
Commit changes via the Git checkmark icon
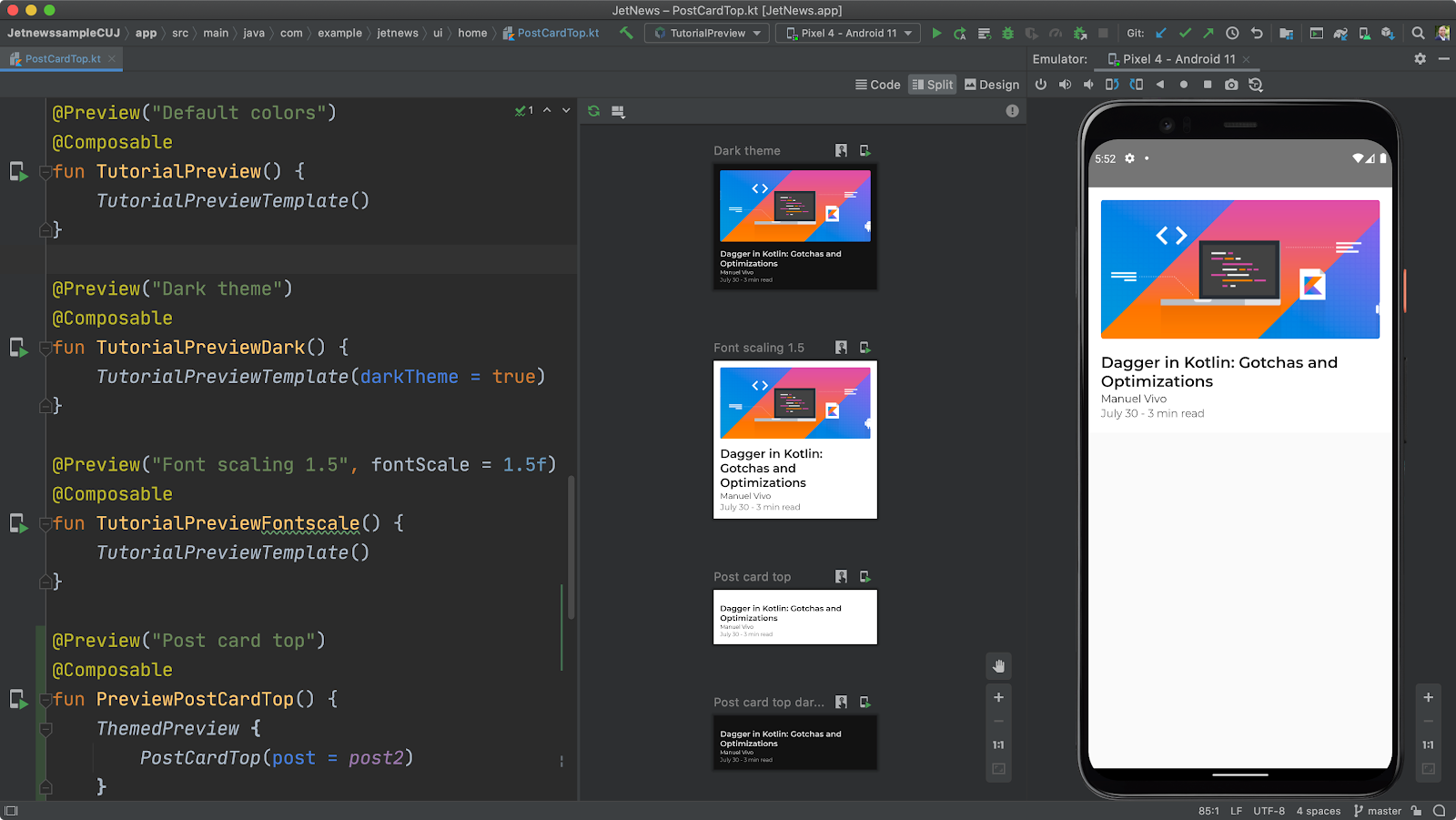pos(1184,33)
